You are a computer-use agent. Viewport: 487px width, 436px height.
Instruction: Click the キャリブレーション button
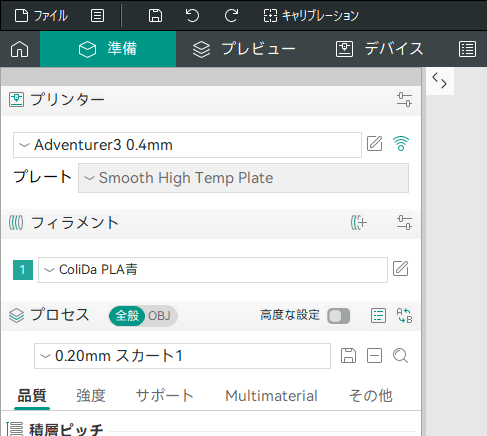[x=311, y=16]
